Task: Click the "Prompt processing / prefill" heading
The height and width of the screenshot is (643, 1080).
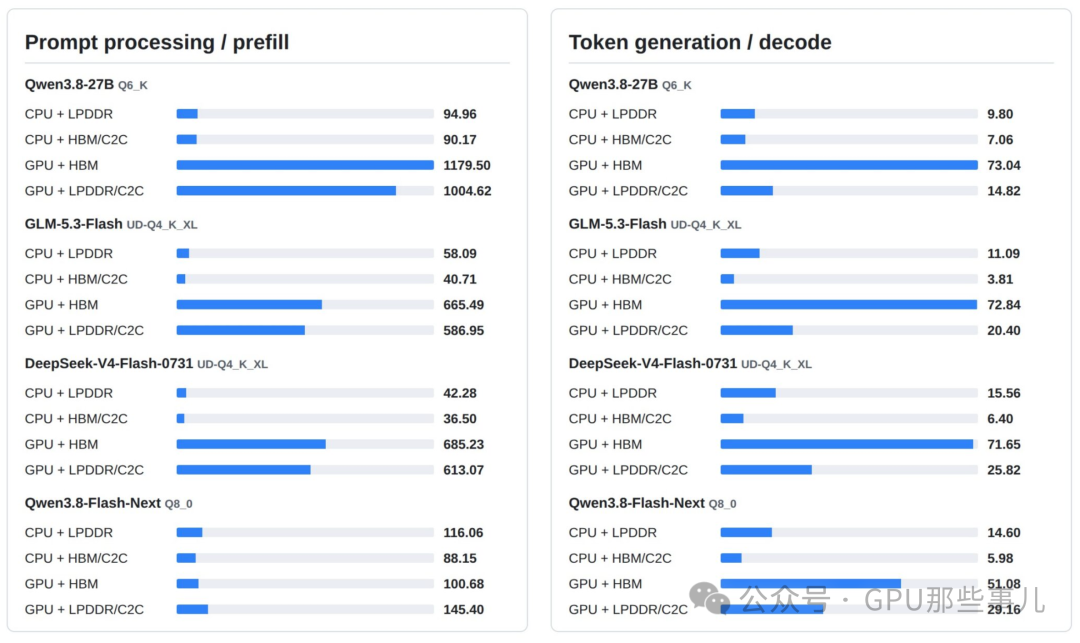Action: 157,42
